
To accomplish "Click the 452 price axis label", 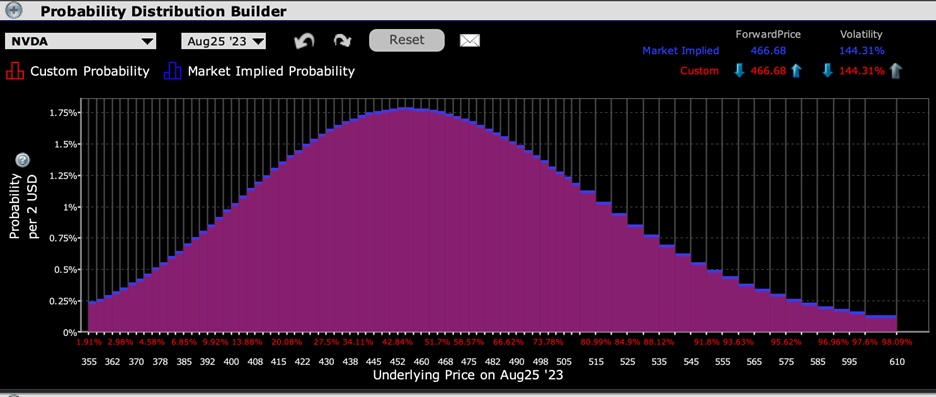I will click(398, 362).
